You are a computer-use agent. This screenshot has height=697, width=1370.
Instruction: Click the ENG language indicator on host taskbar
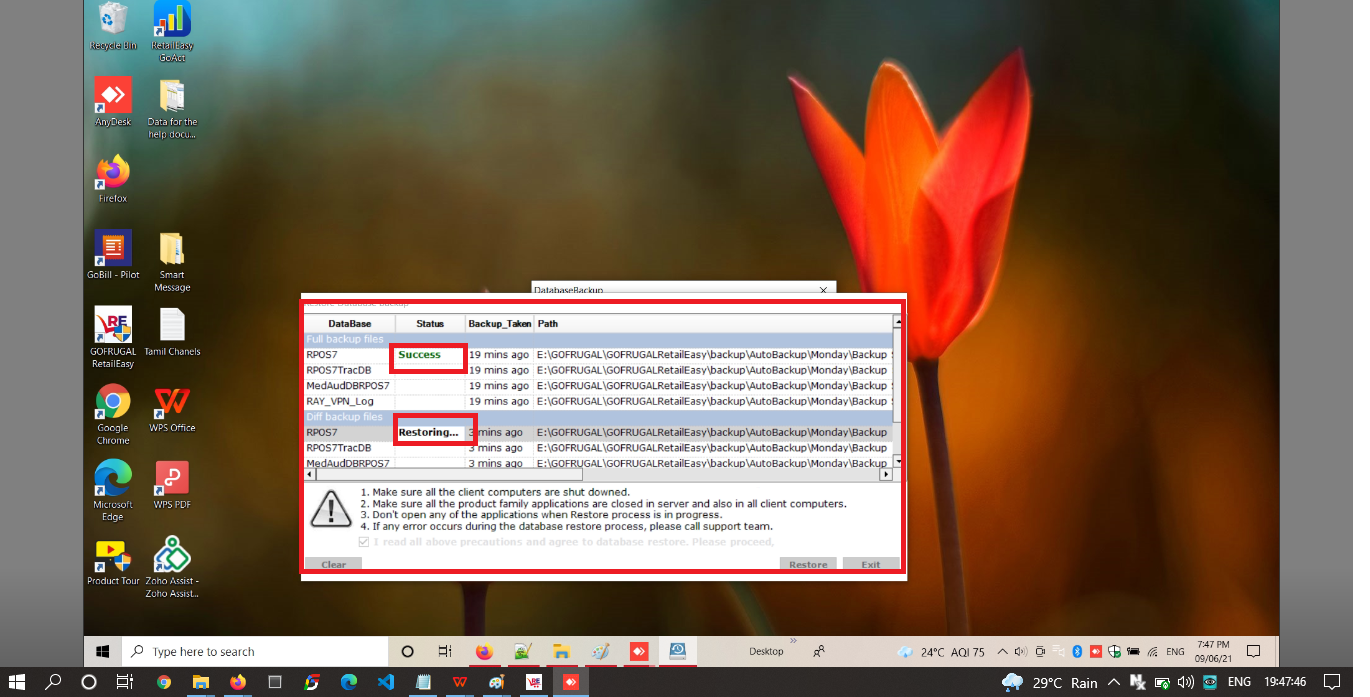(1239, 682)
